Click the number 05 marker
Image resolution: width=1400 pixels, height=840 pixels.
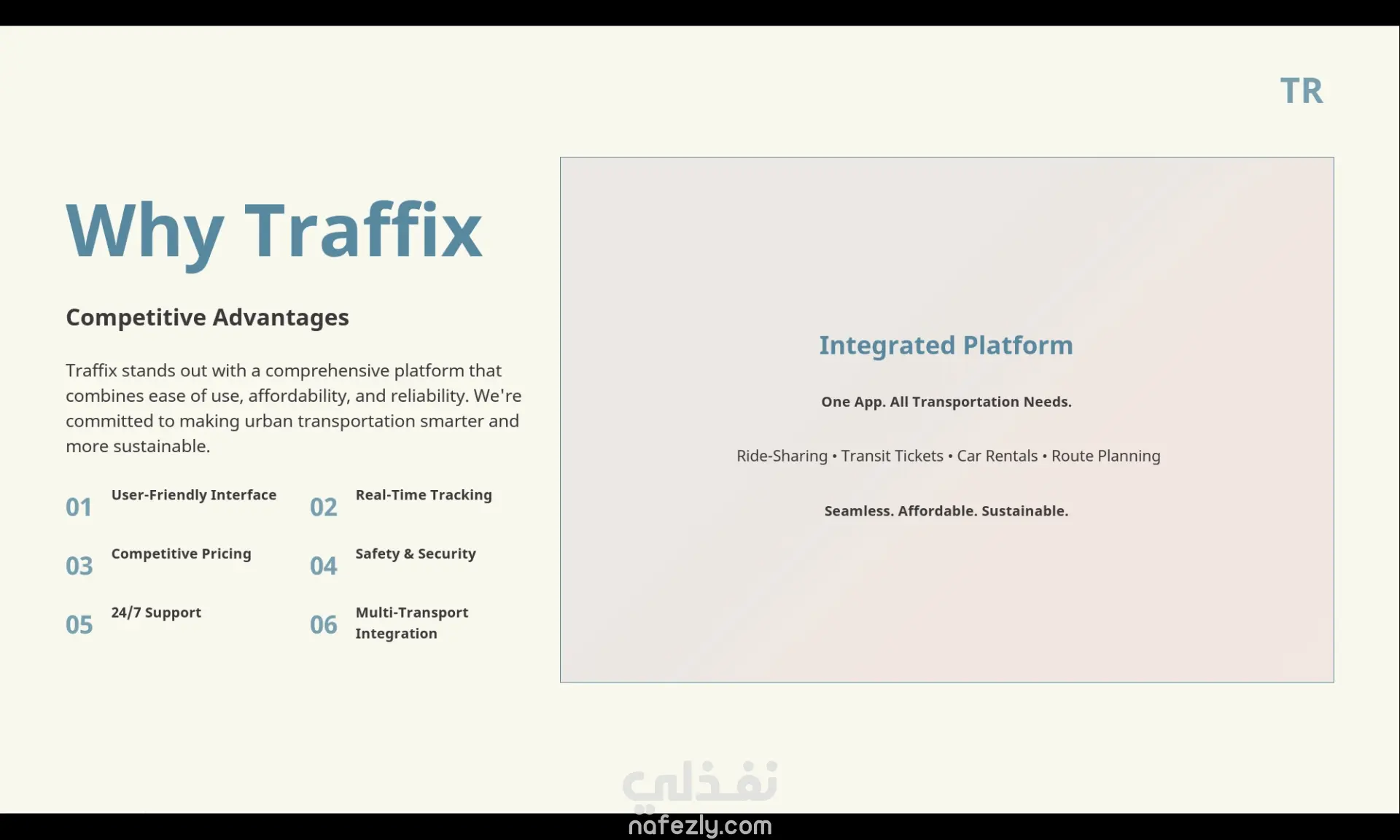point(79,625)
